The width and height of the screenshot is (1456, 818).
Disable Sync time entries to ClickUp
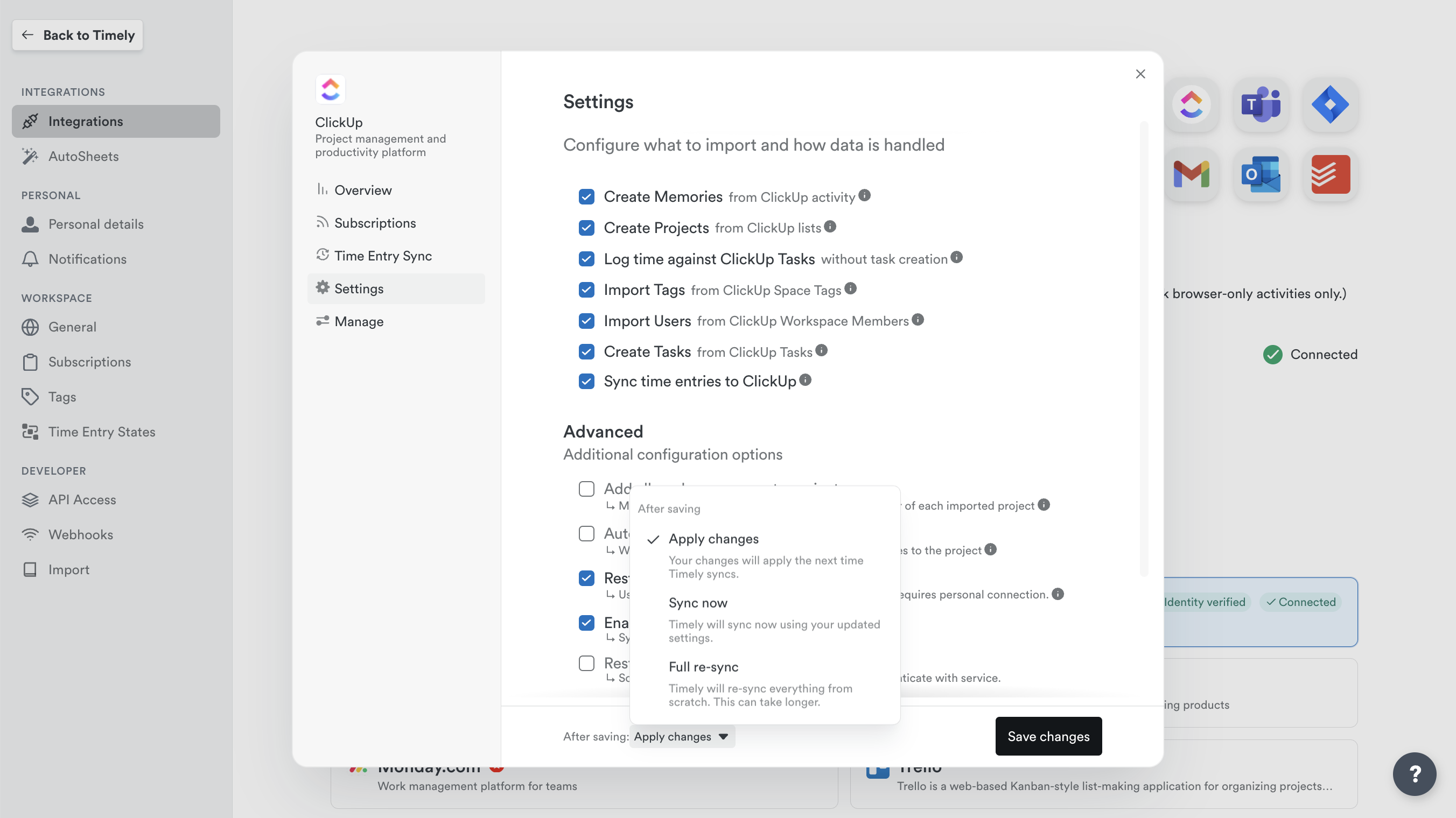(x=586, y=381)
